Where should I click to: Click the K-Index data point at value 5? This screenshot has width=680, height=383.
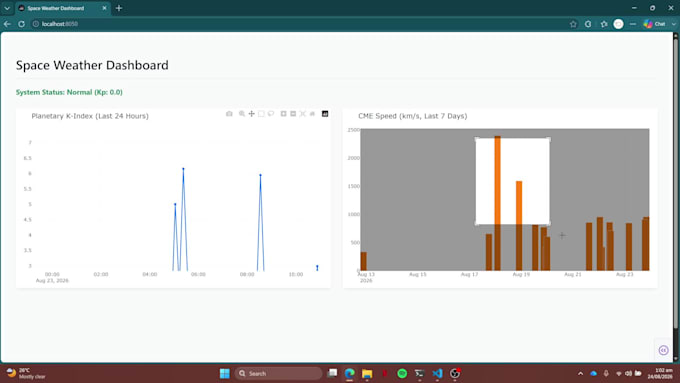(175, 204)
